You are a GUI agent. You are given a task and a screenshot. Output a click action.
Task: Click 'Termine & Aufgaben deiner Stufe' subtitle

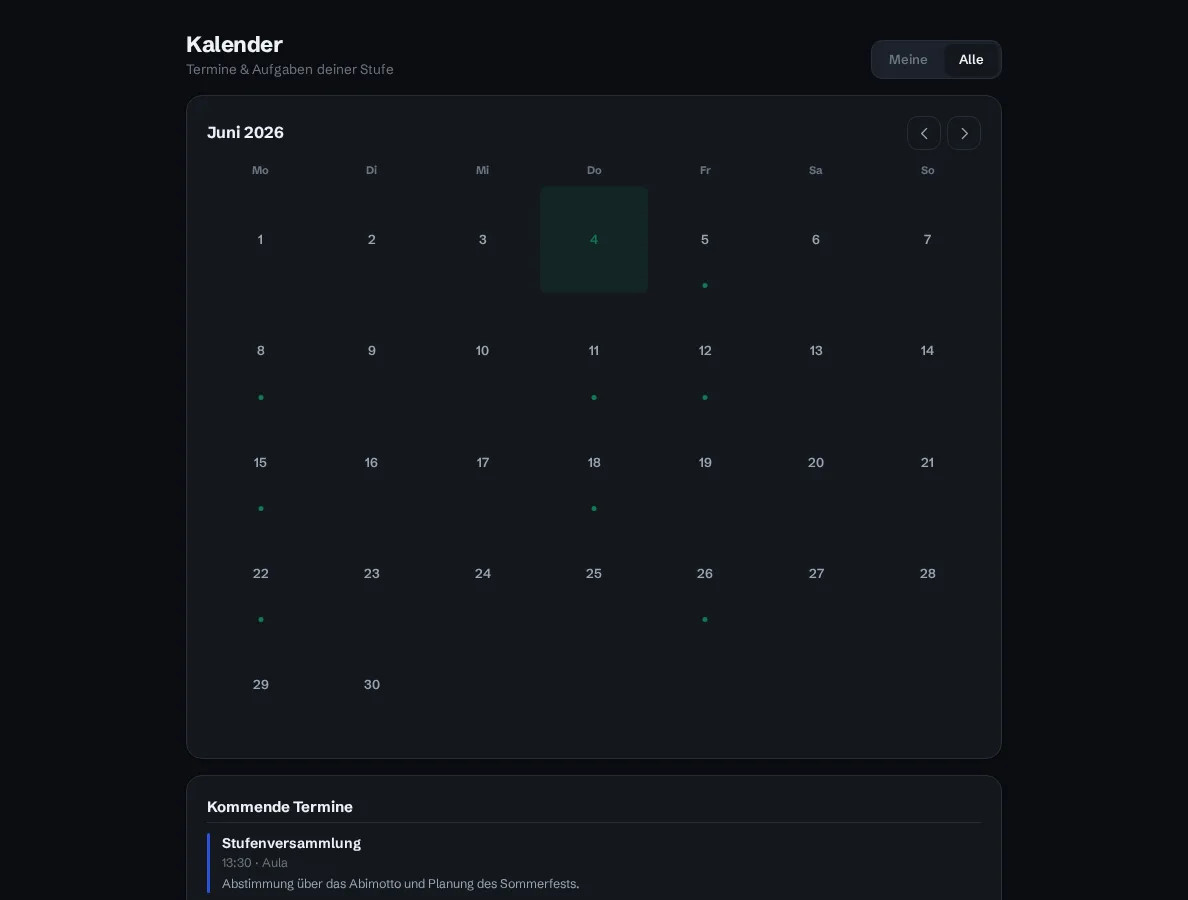289,70
